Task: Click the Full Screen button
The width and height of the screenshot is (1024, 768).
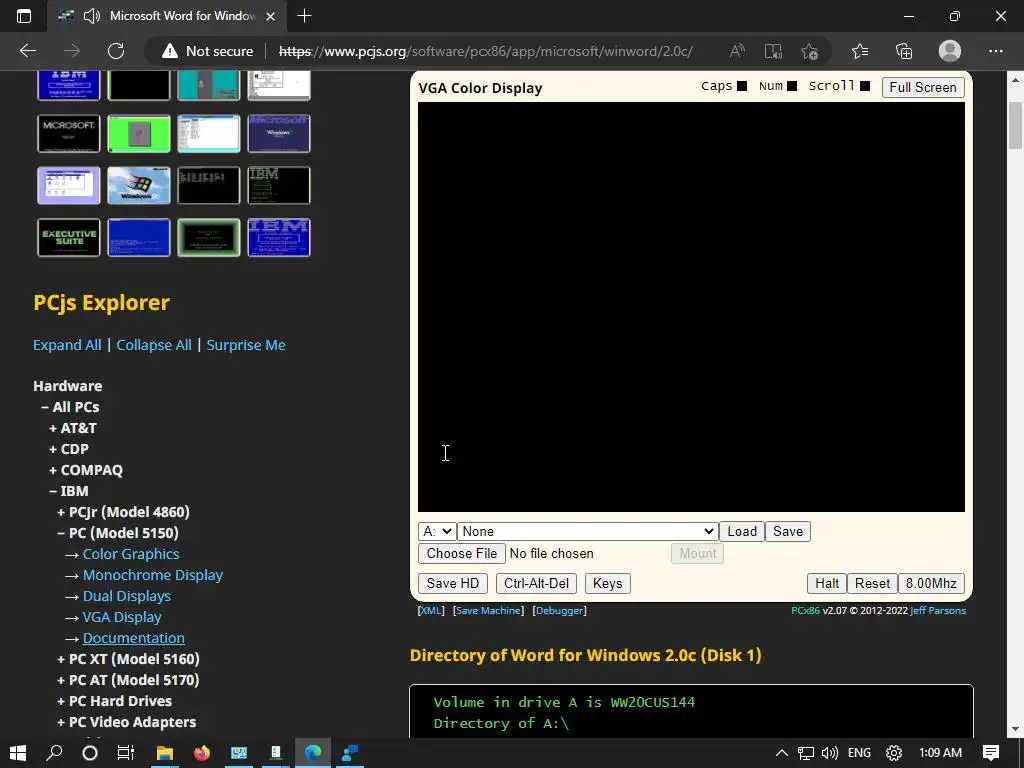Action: click(x=923, y=87)
